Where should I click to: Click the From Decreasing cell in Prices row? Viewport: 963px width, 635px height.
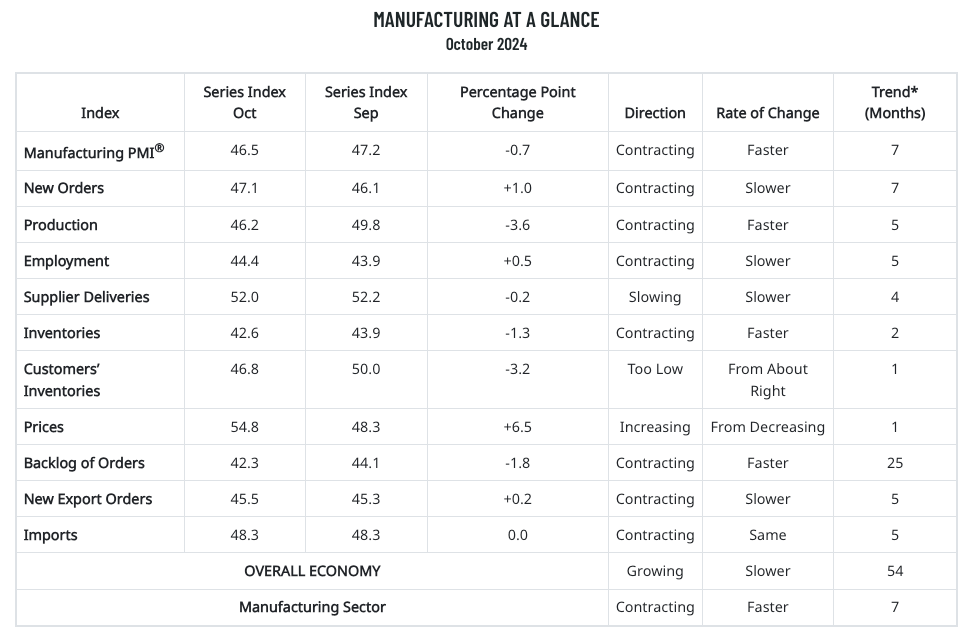pos(768,427)
